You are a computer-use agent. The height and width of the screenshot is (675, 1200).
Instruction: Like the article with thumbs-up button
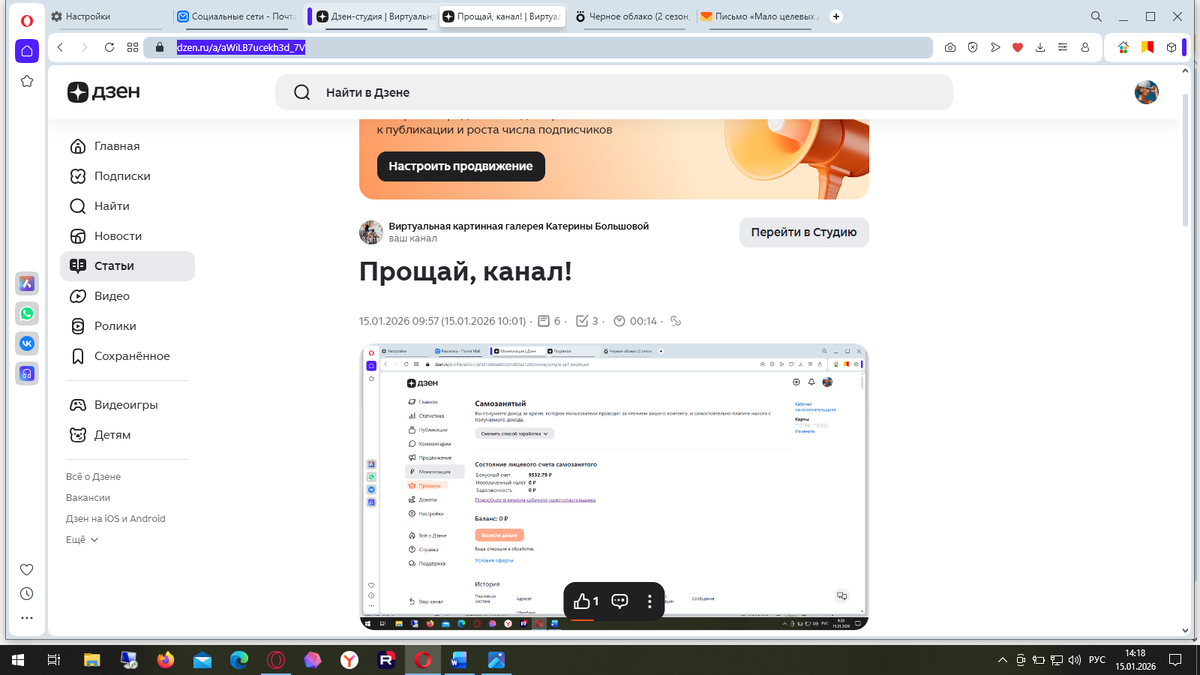(586, 601)
